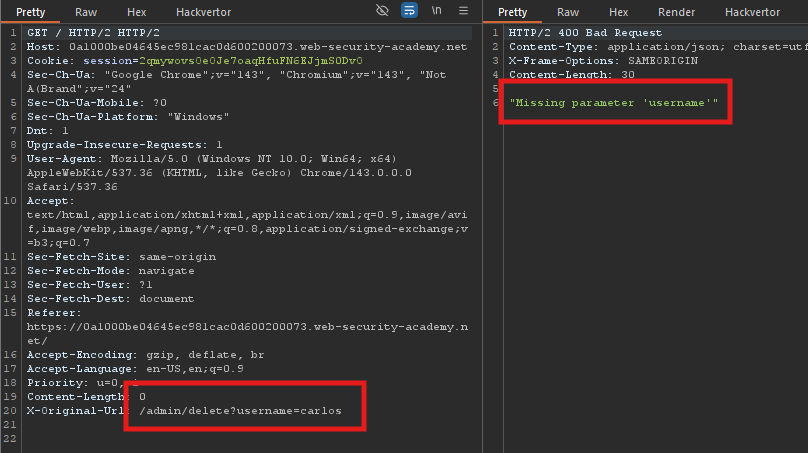
Task: Click the Sec-Ch-Ua header line
Action: [x=237, y=81]
